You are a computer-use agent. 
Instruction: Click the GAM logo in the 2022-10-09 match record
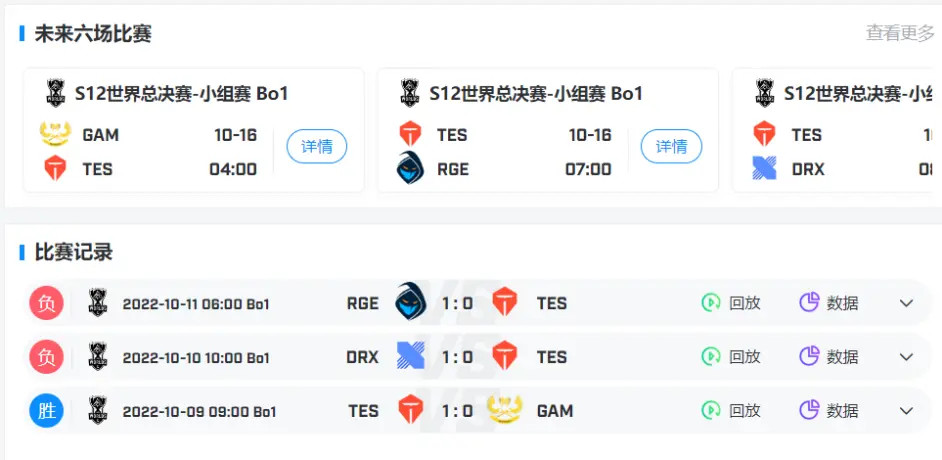coord(505,410)
